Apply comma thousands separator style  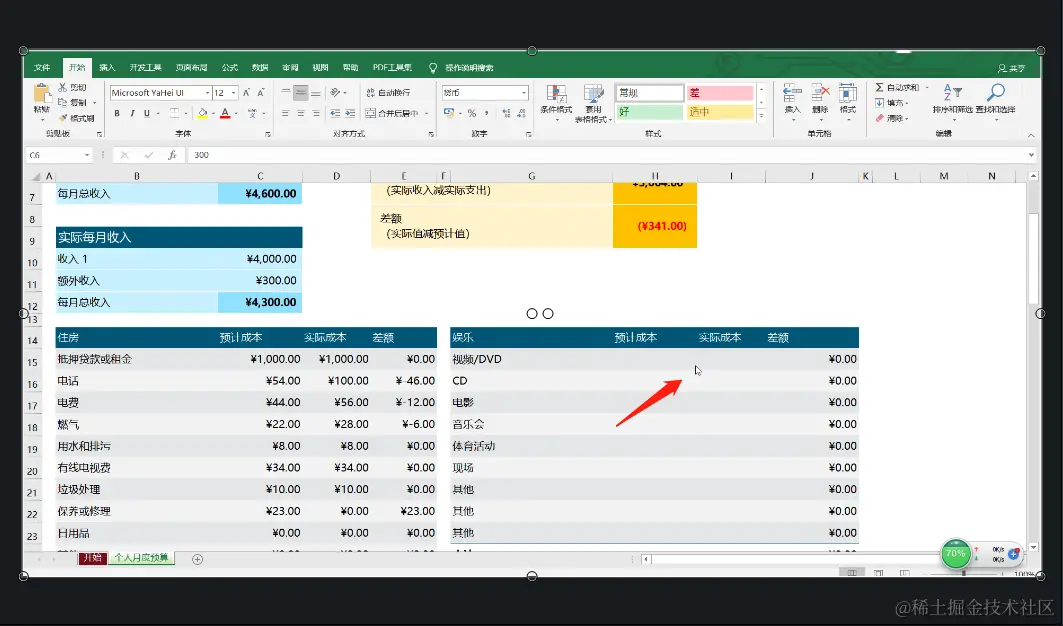click(487, 113)
